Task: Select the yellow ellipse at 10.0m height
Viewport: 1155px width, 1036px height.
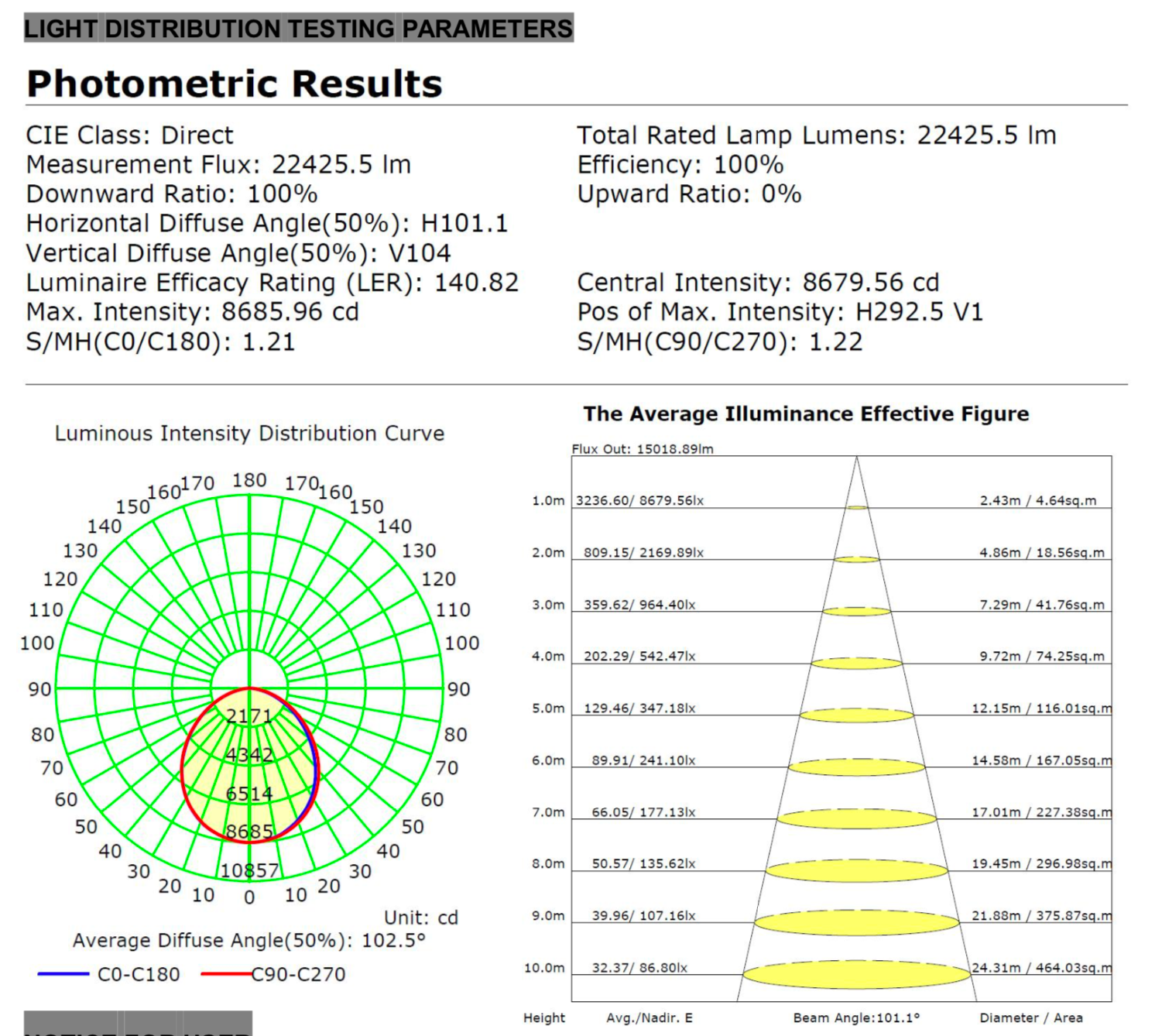Action: (857, 975)
